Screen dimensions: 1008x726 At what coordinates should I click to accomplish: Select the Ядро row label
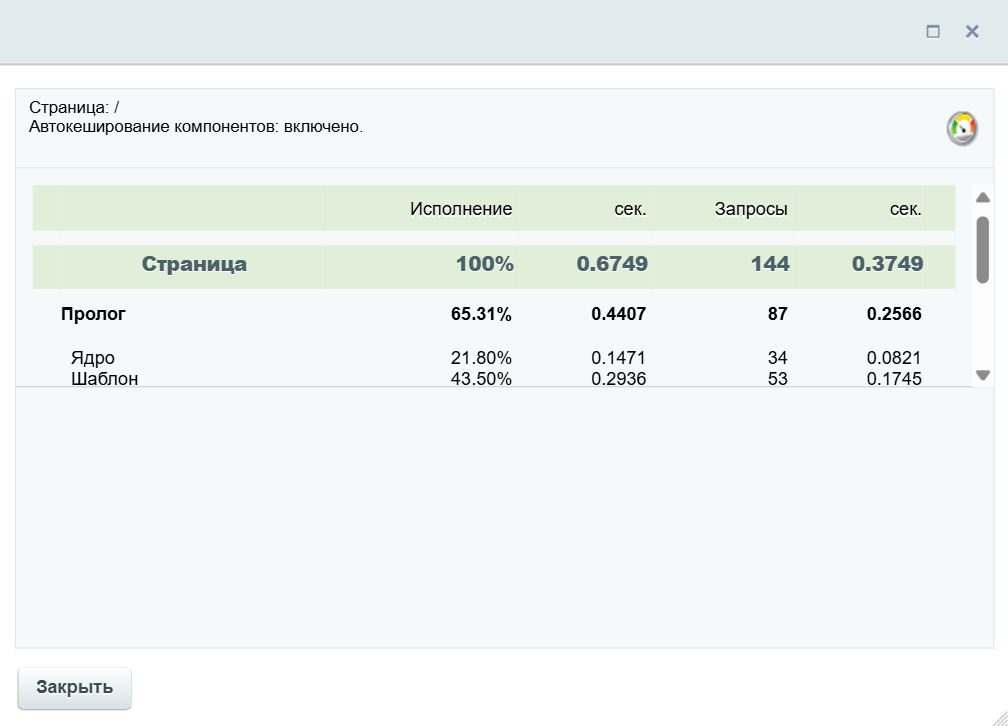[93, 358]
